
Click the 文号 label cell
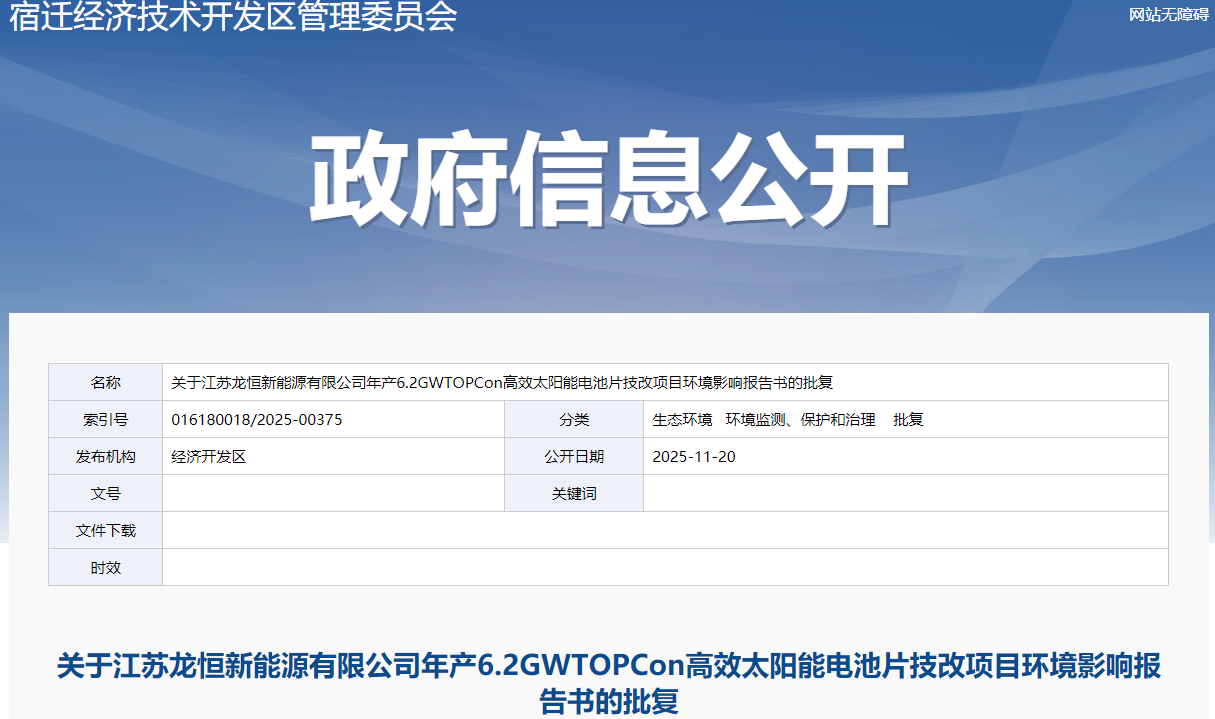point(105,494)
